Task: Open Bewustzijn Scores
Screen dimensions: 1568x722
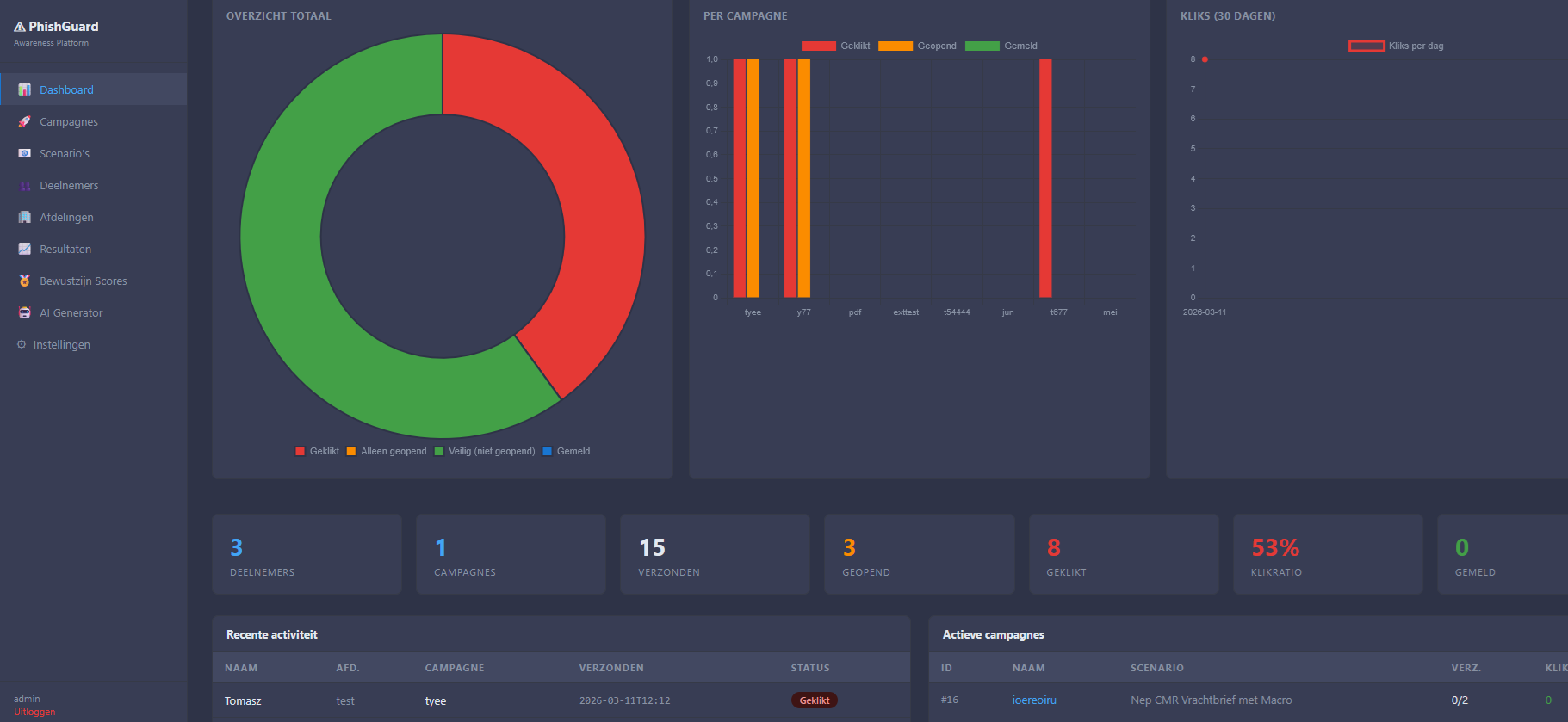Action: pos(93,281)
